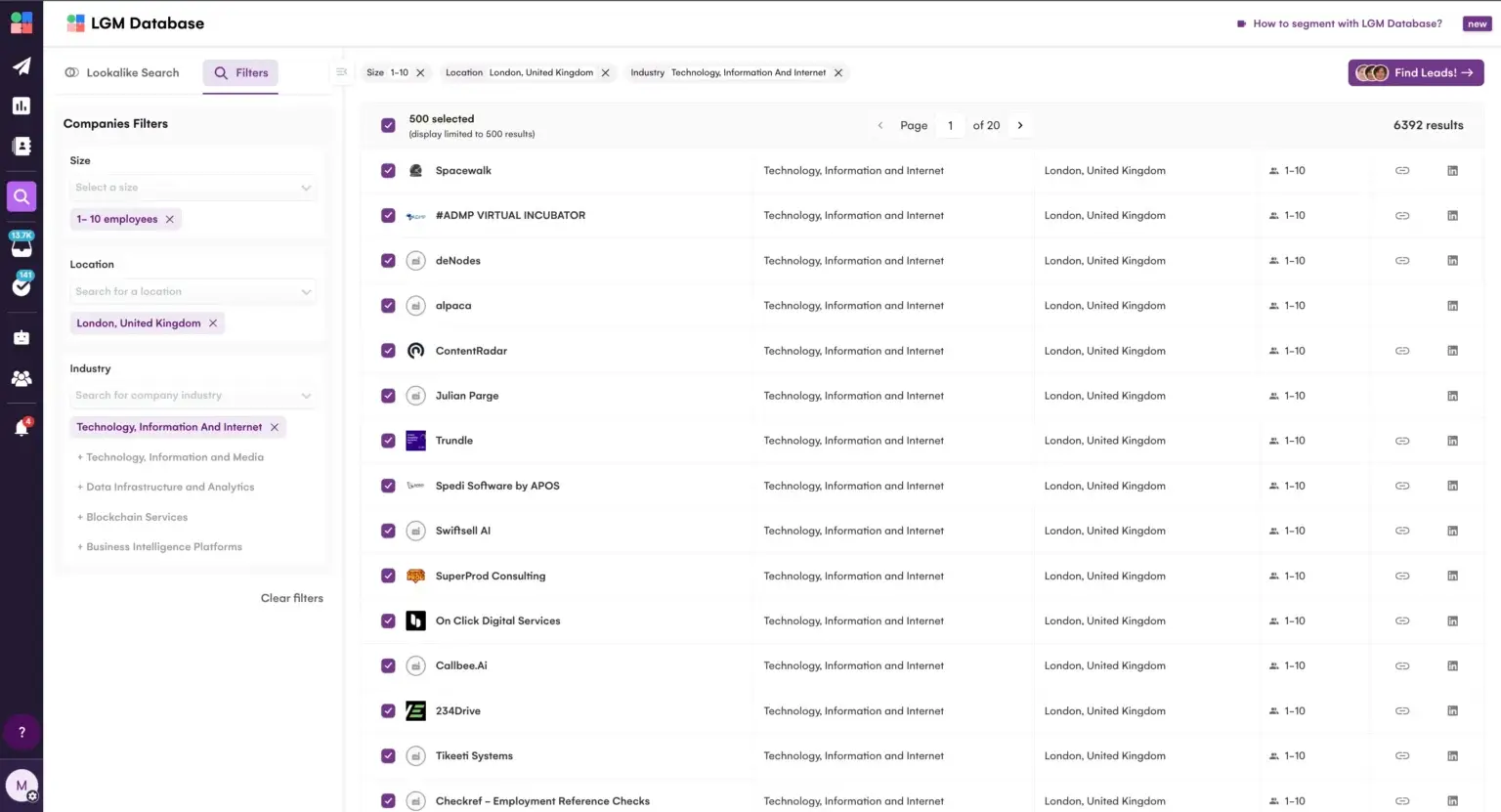Open the Select a size dropdown
The width and height of the screenshot is (1501, 812).
[x=193, y=188]
